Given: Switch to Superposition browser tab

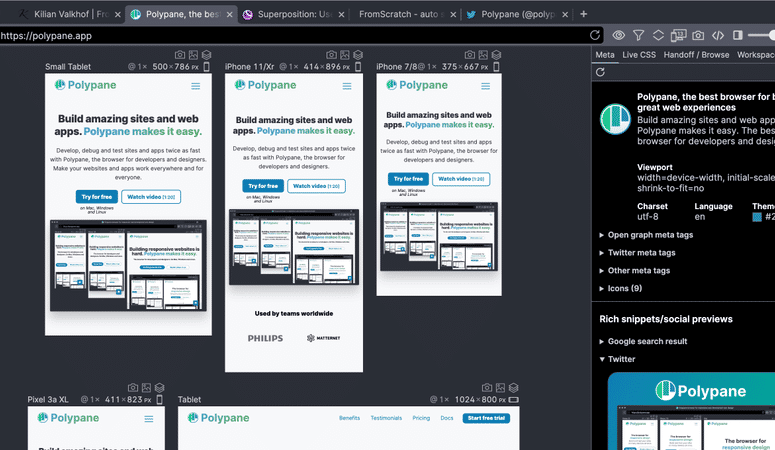Looking at the screenshot, I should [294, 14].
